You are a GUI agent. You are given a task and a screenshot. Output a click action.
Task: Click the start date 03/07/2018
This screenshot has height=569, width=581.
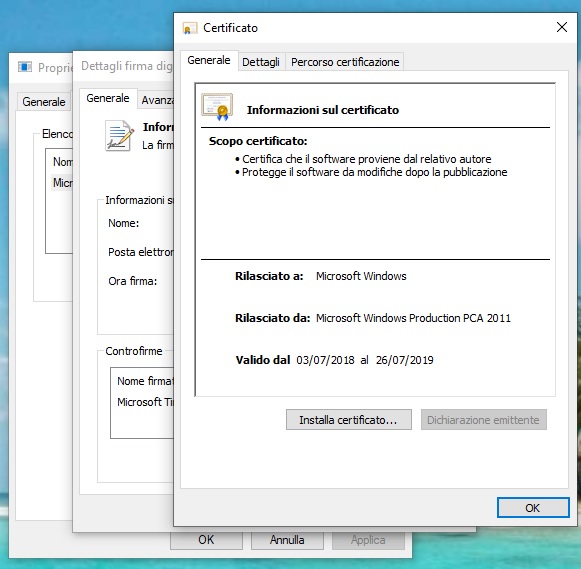tap(325, 360)
